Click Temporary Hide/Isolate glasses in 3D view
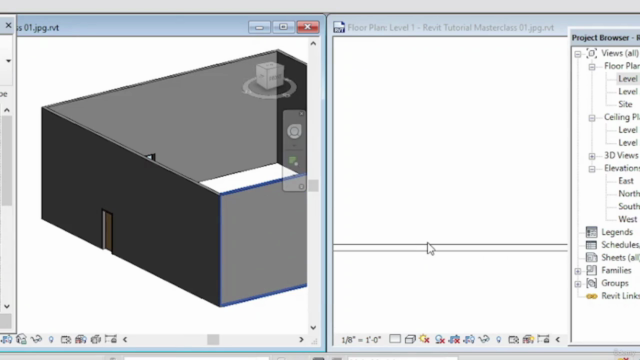This screenshot has width=640, height=360. click(36, 340)
